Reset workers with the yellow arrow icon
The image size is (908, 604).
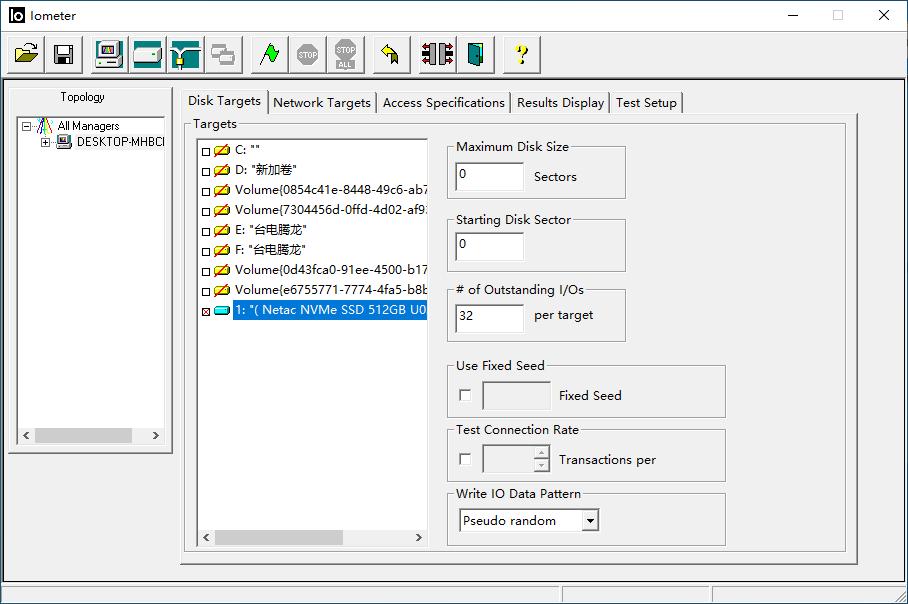(x=390, y=54)
